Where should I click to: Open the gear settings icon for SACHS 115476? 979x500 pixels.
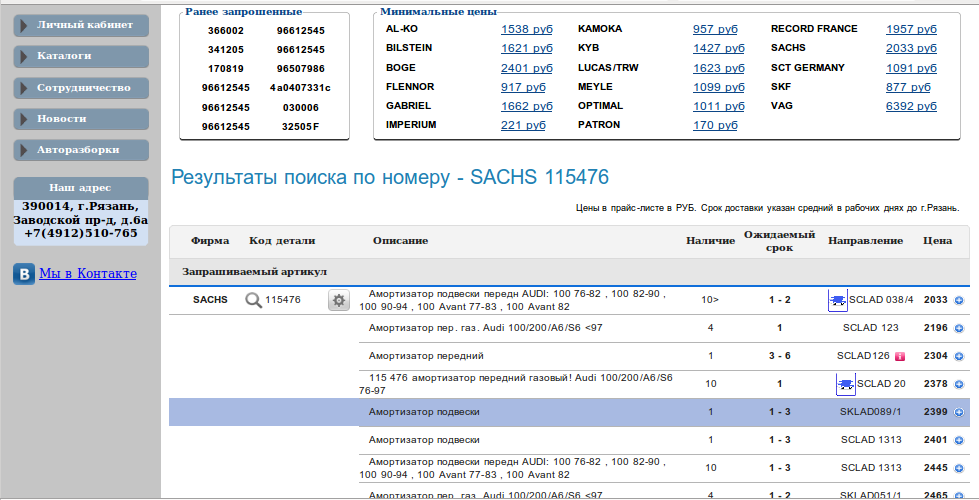point(338,300)
